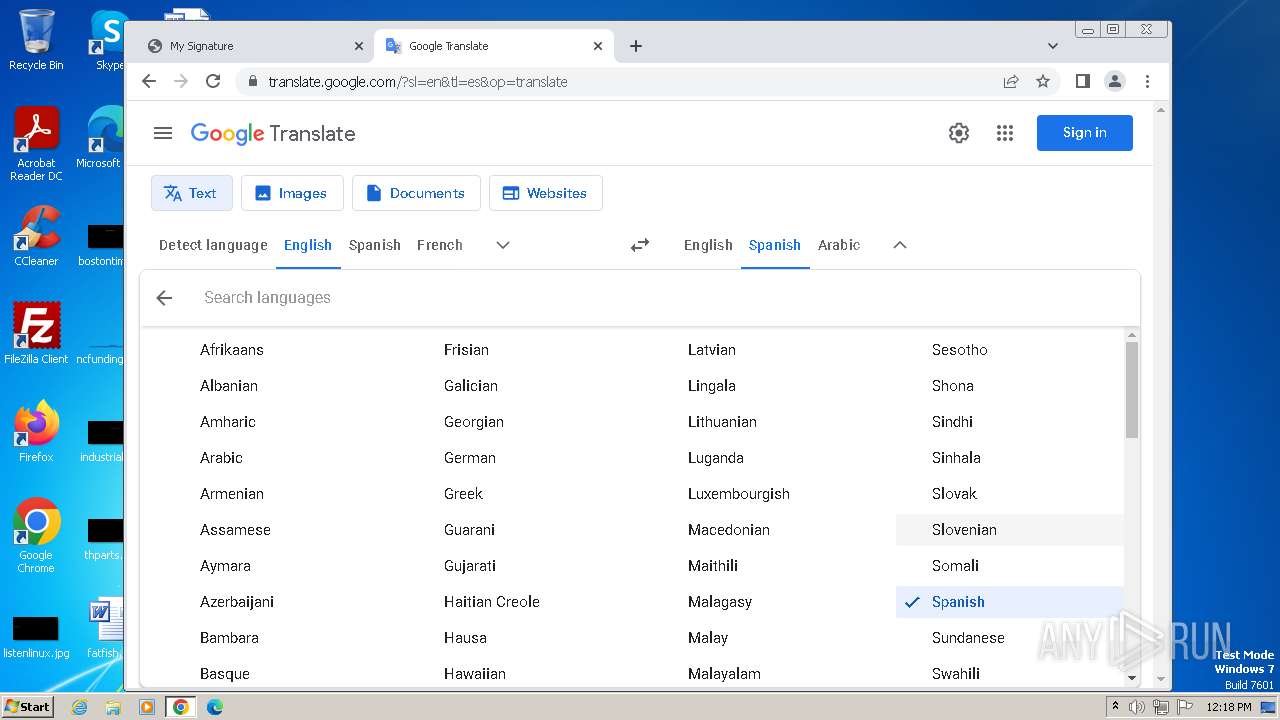Open the file explorer taskbar icon
The image size is (1280, 720).
[113, 707]
